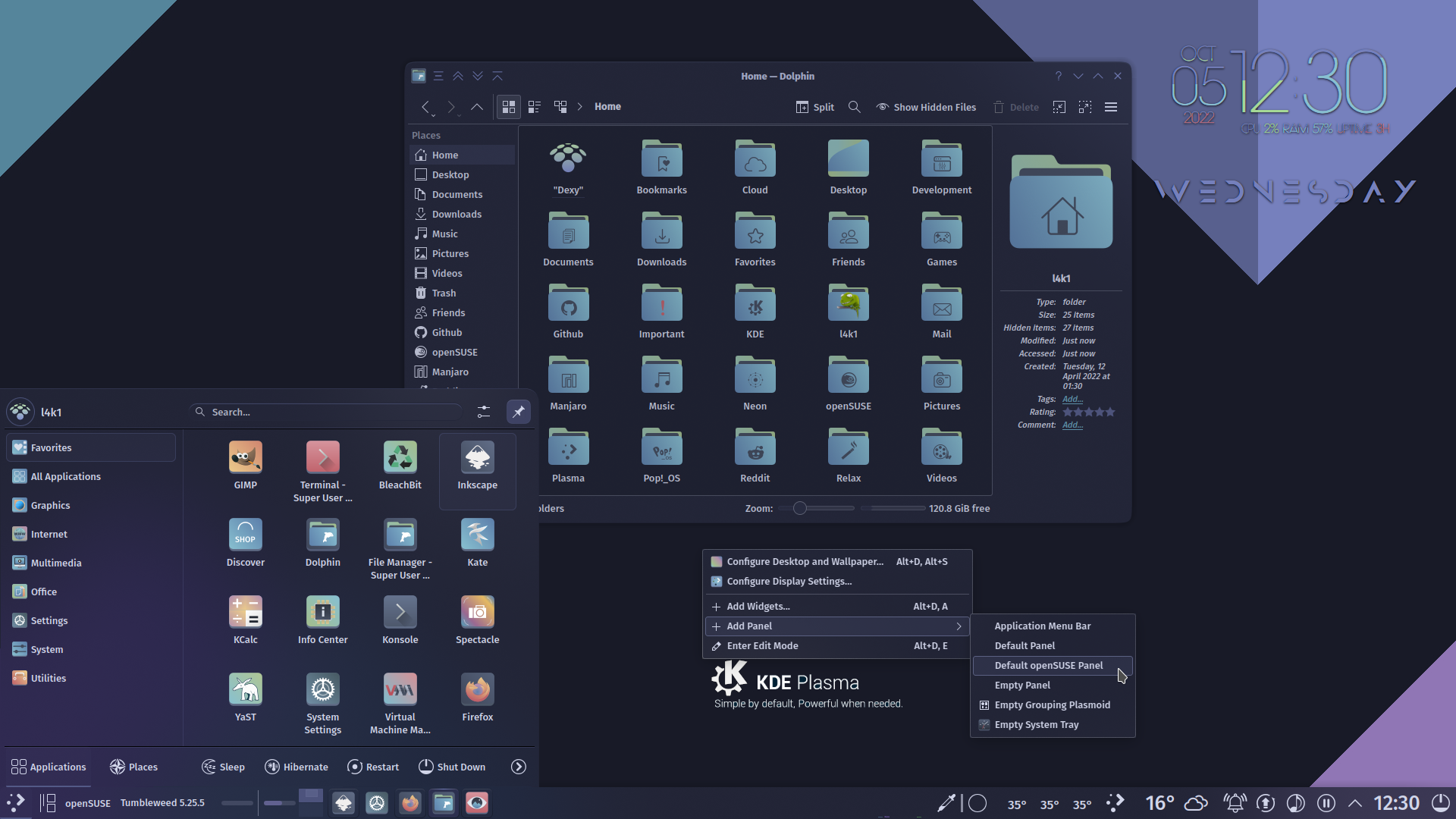This screenshot has width=1456, height=819.
Task: Open GIMP from the launcher favorites
Action: coord(245,457)
